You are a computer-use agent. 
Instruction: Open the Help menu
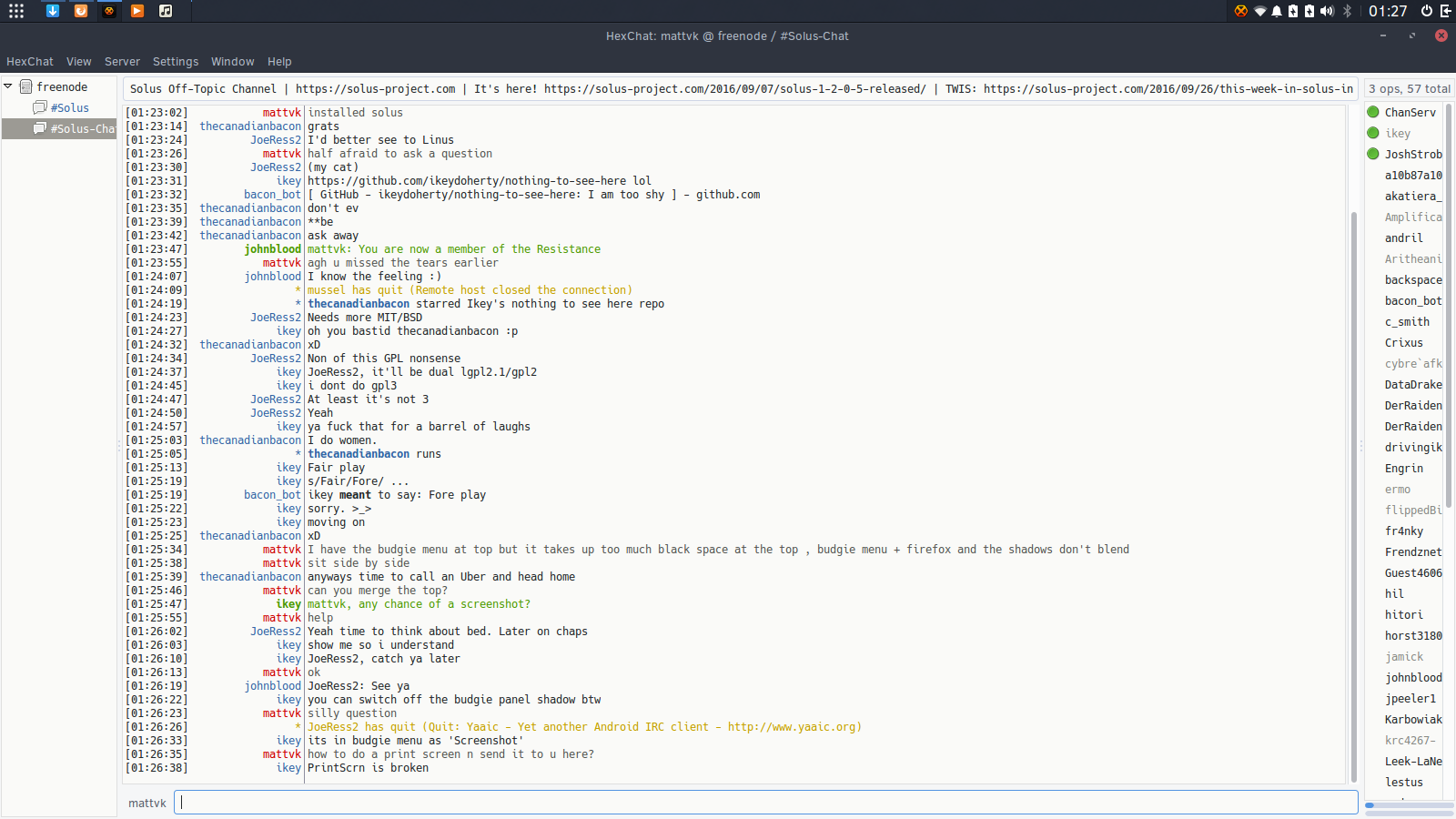[x=279, y=62]
